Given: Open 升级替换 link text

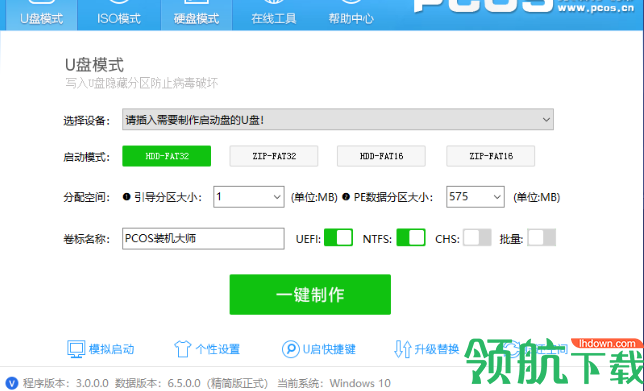Looking at the screenshot, I should pyautogui.click(x=437, y=350).
